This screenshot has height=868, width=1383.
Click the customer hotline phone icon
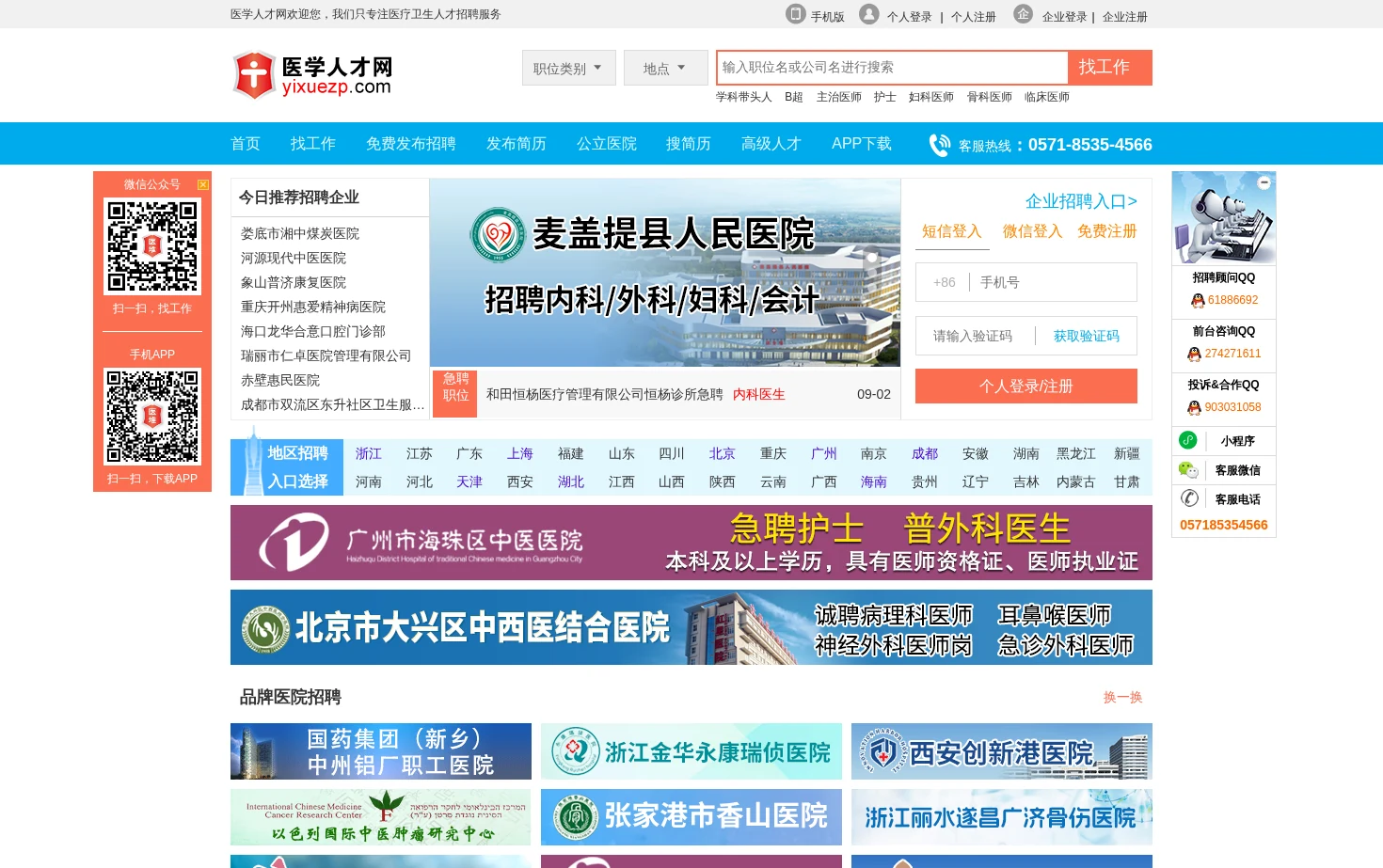coord(940,145)
